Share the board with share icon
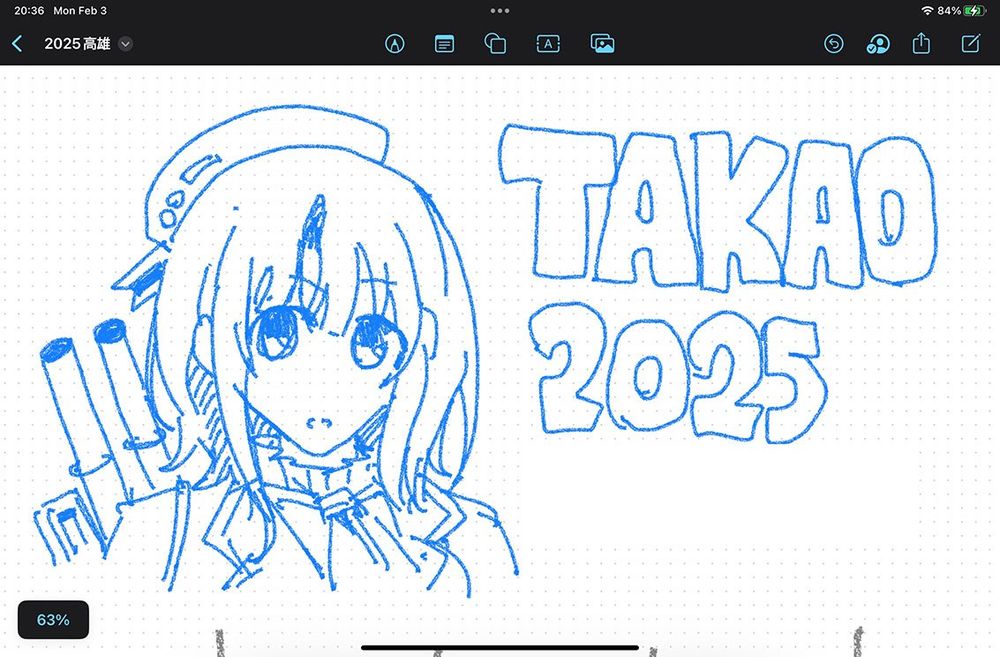This screenshot has height=657, width=1000. coord(921,43)
